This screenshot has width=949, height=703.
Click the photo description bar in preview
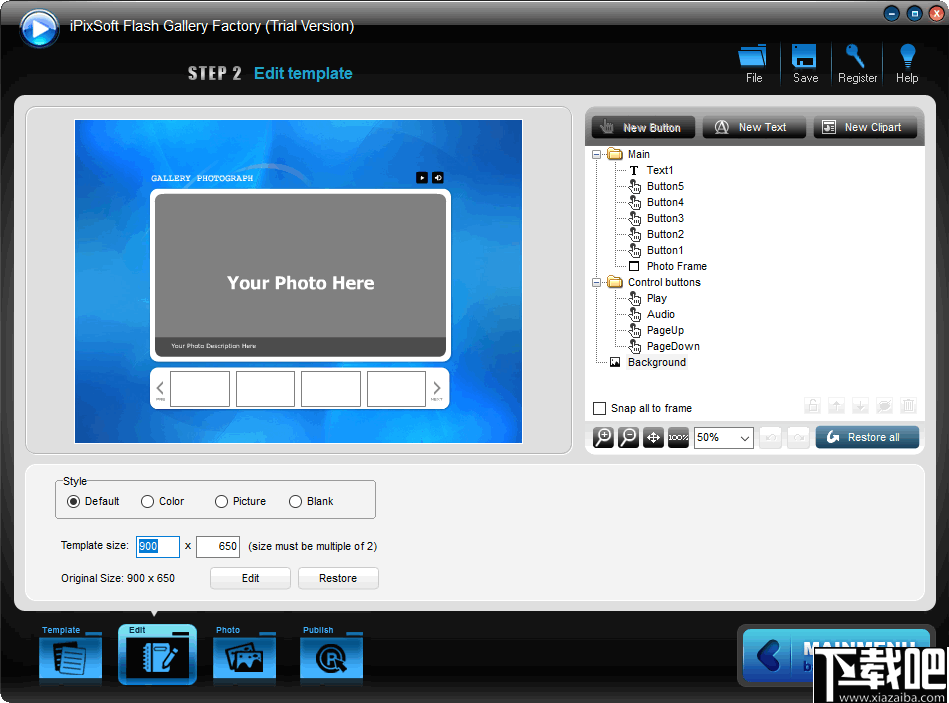[300, 346]
